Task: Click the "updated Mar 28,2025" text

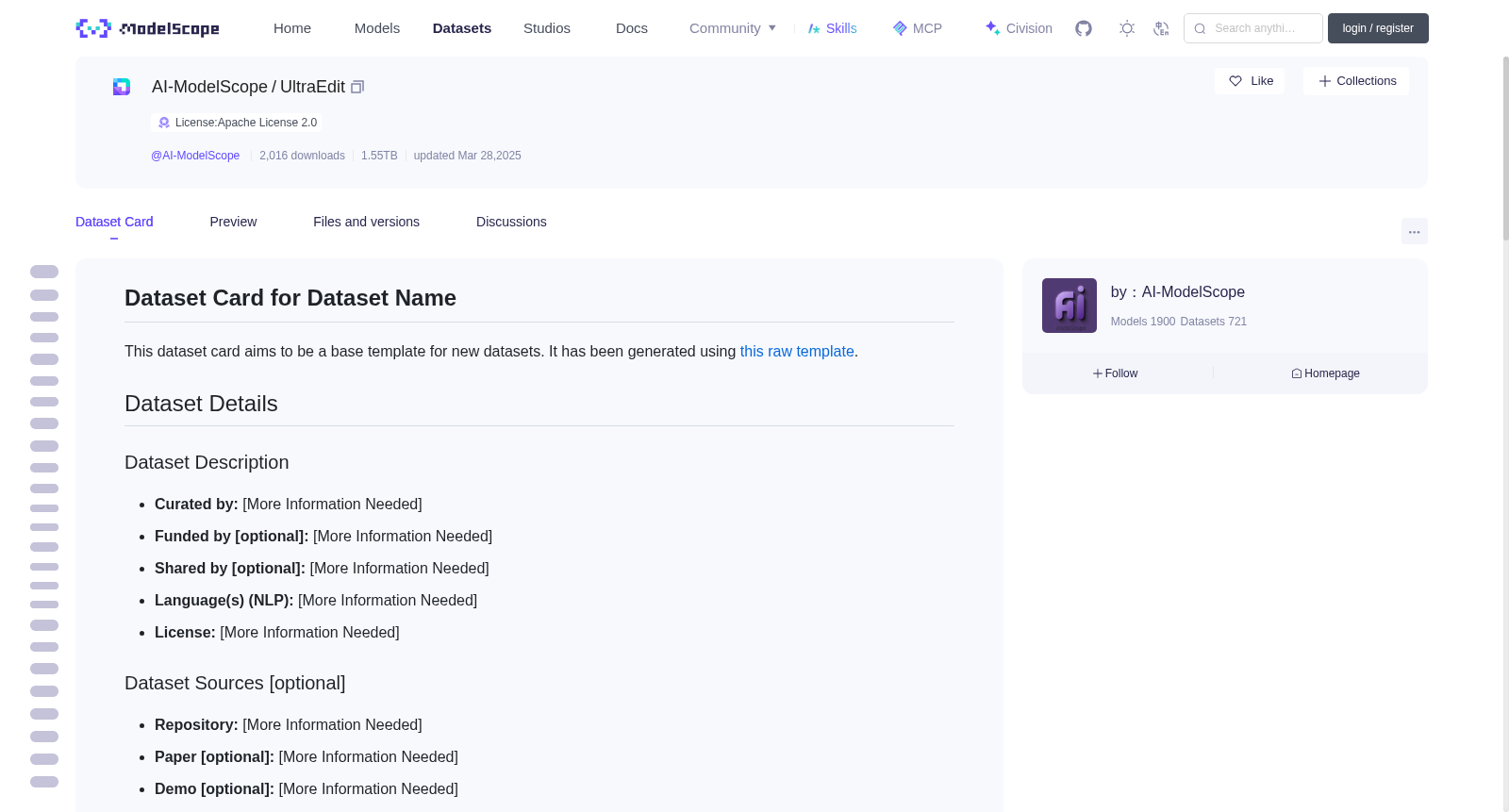Action: 467,156
